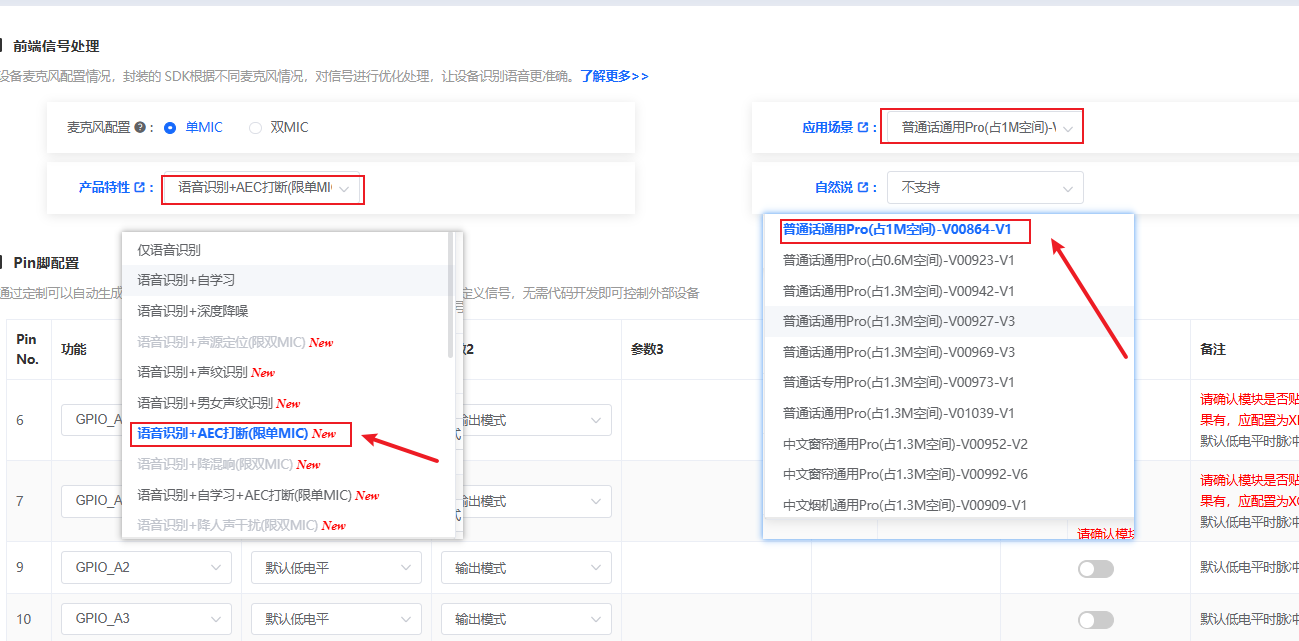Open the 了解更多>> link

(x=614, y=76)
